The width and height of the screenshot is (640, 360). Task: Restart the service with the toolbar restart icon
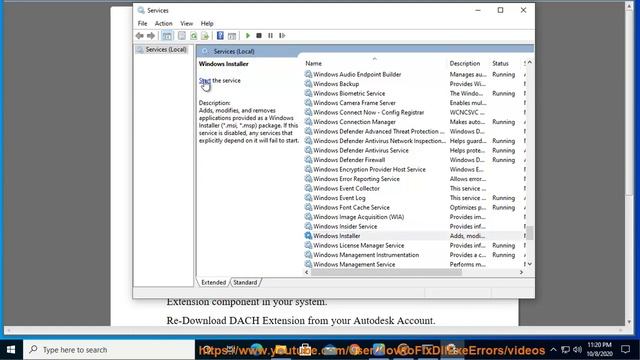tap(282, 36)
